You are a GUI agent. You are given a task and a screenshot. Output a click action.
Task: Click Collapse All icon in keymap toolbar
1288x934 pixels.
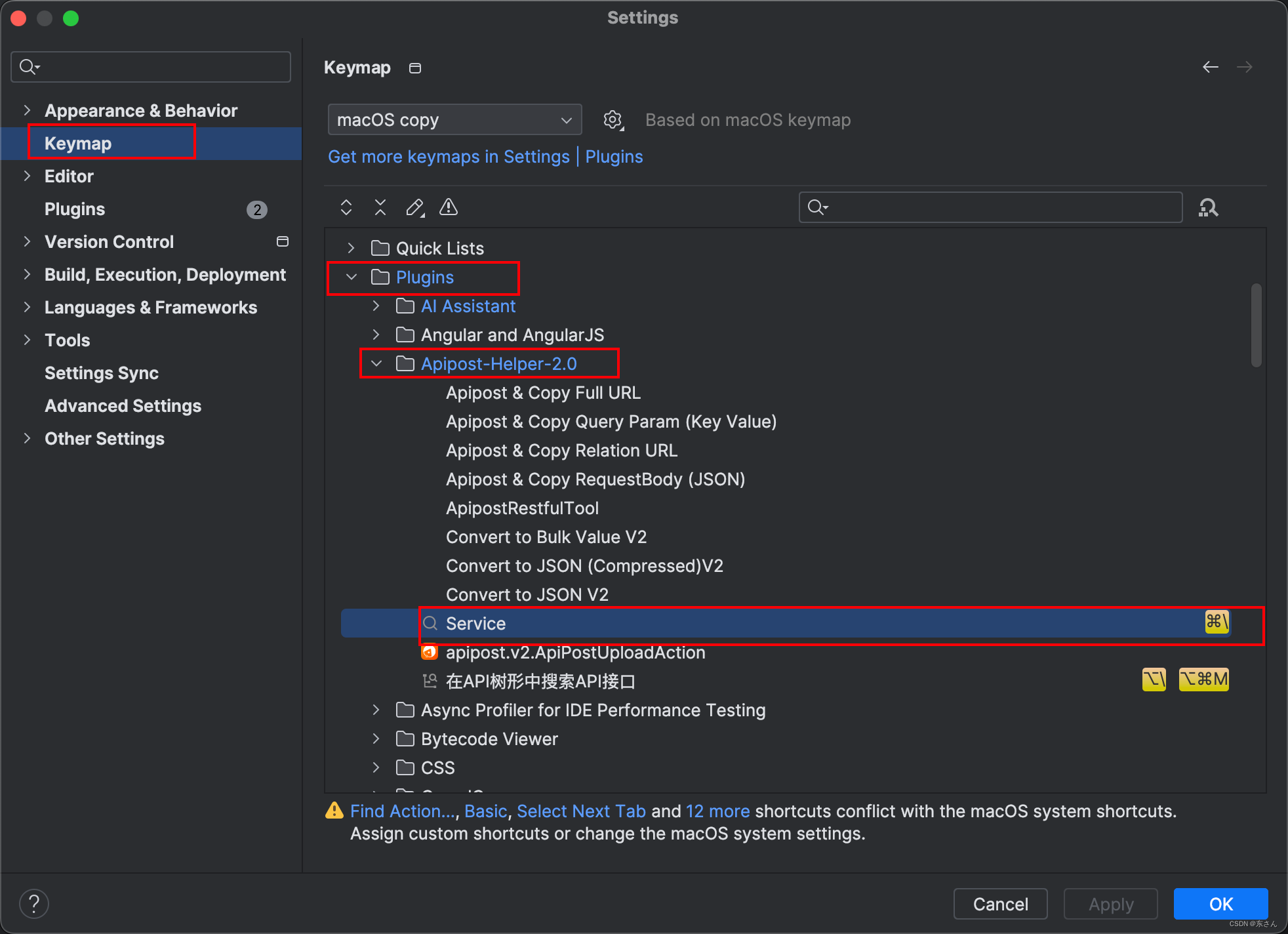tap(380, 208)
